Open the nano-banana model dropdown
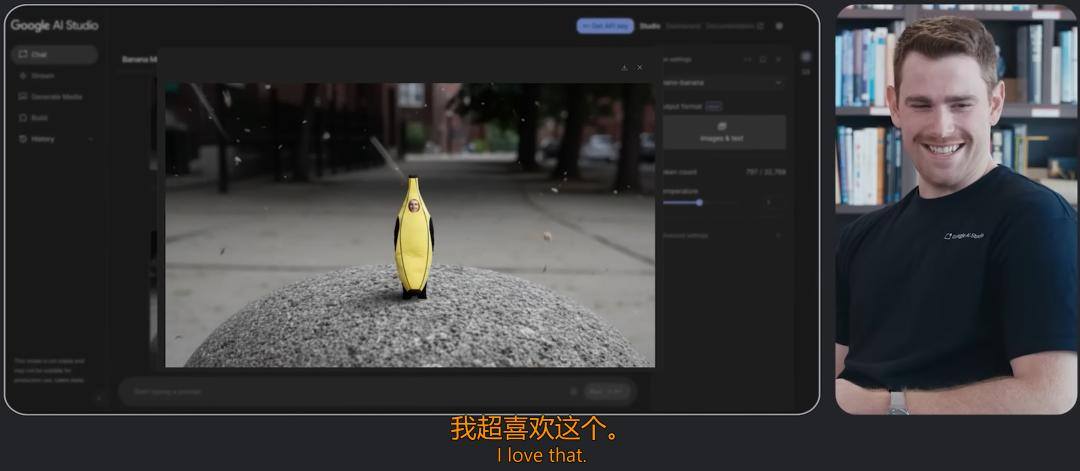The image size is (1080, 471). tap(723, 83)
